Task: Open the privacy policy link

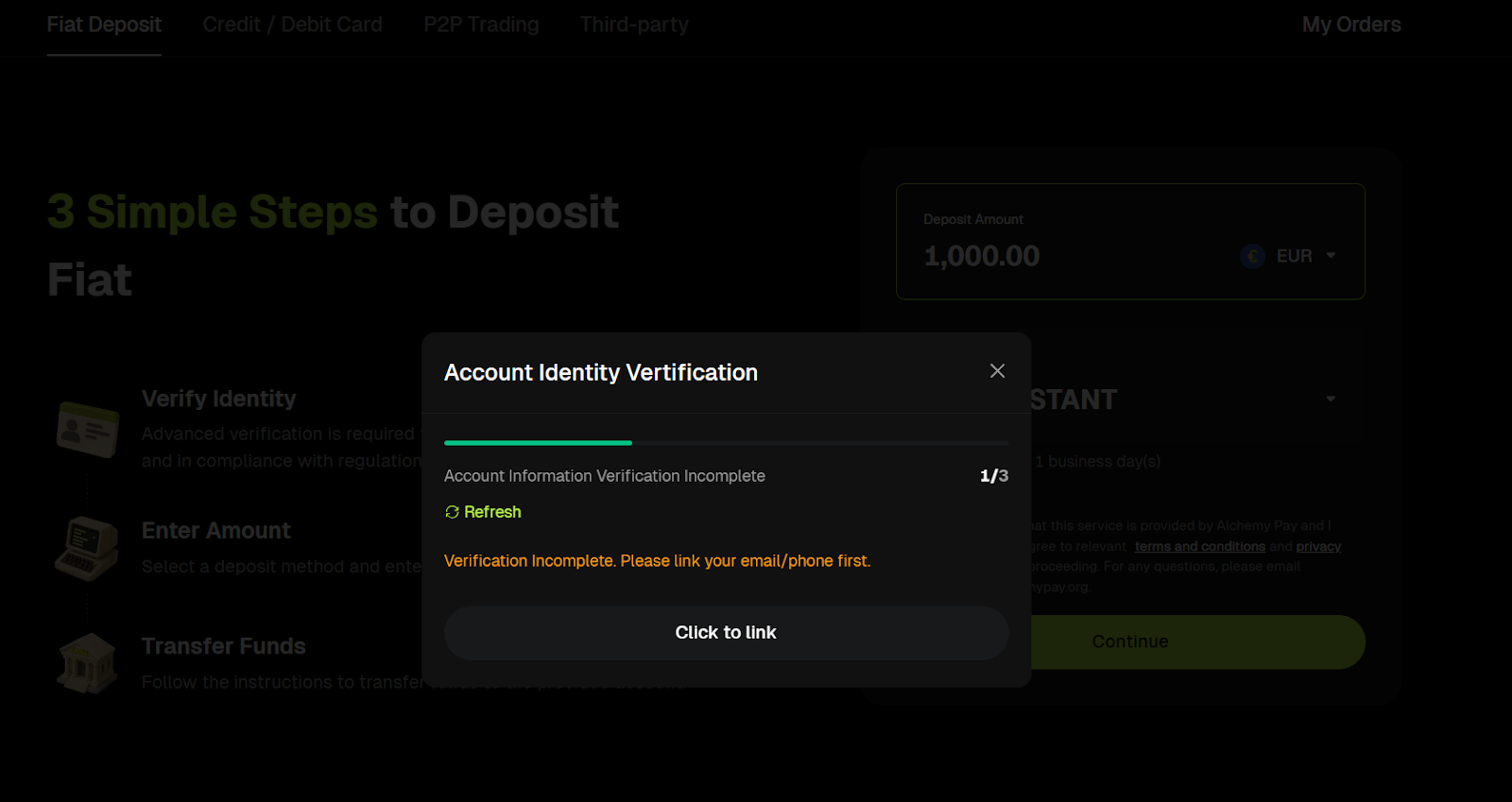Action: pyautogui.click(x=1320, y=546)
